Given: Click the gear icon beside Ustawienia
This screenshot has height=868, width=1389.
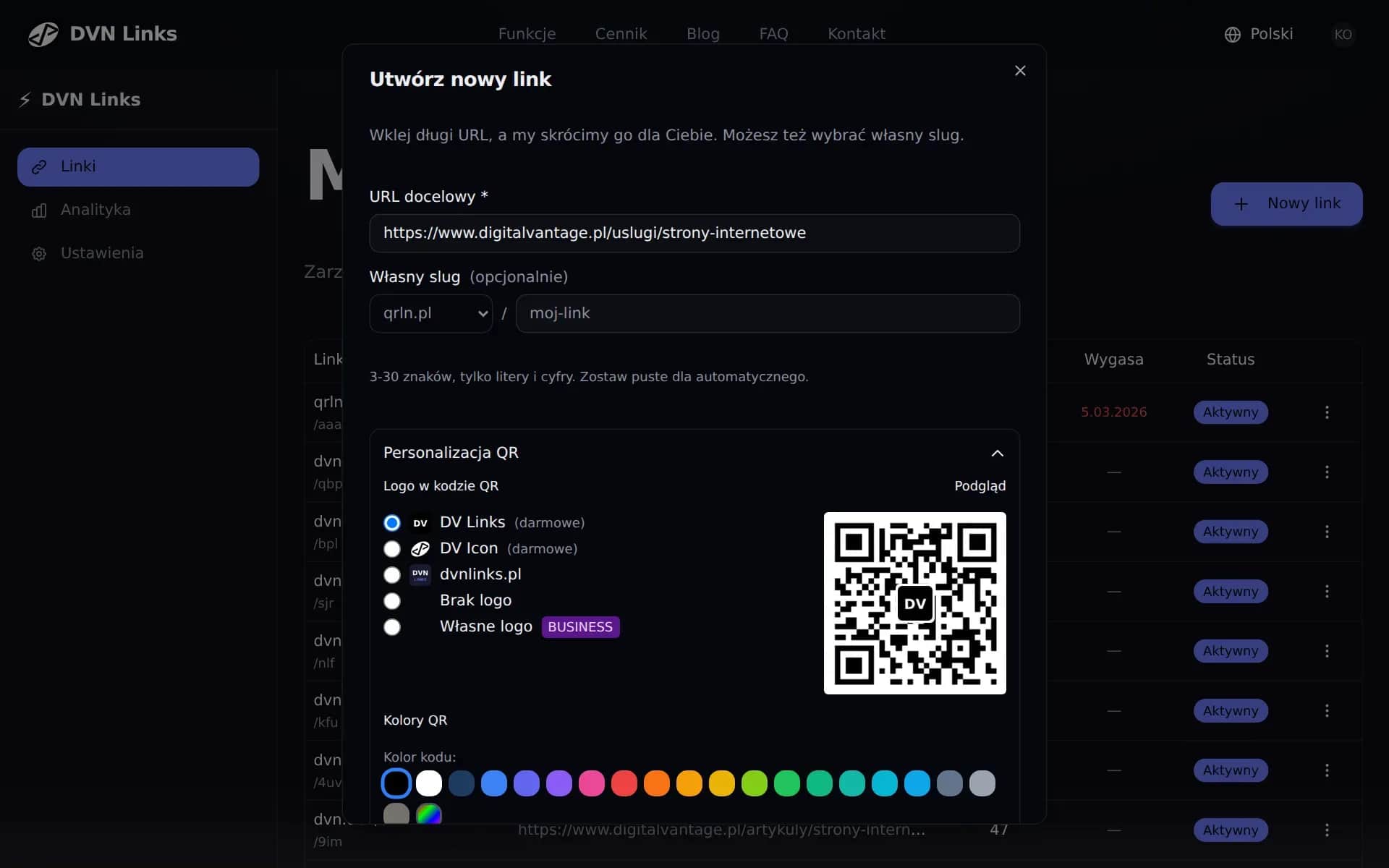Looking at the screenshot, I should coord(39,254).
